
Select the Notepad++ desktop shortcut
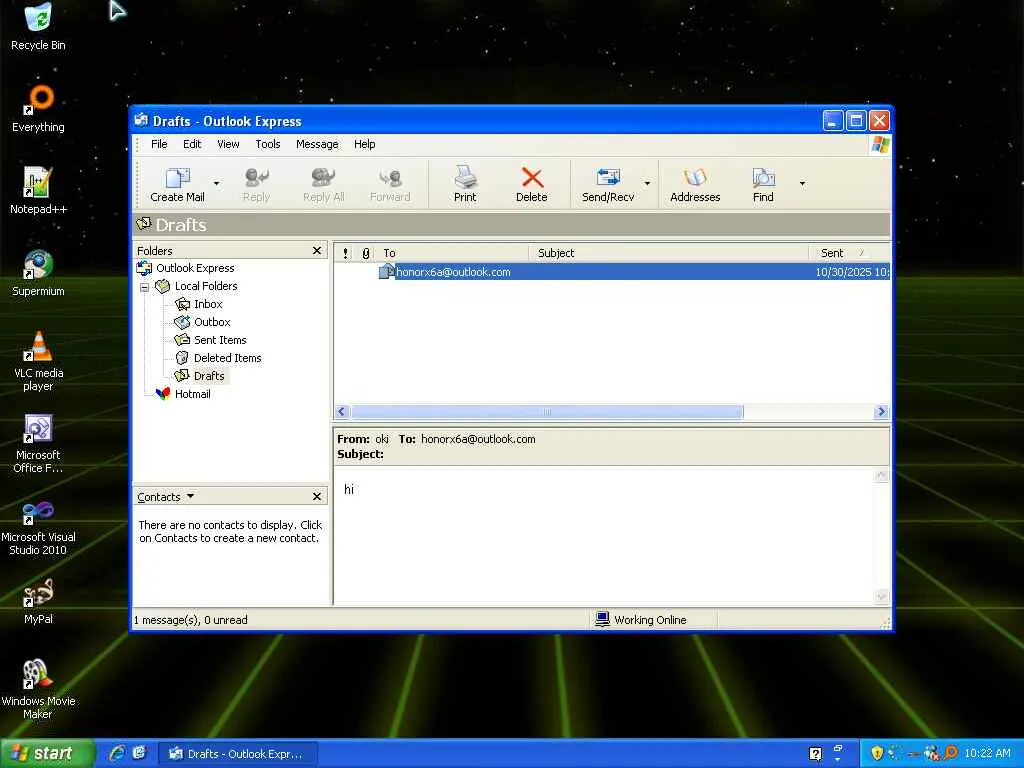(x=38, y=191)
